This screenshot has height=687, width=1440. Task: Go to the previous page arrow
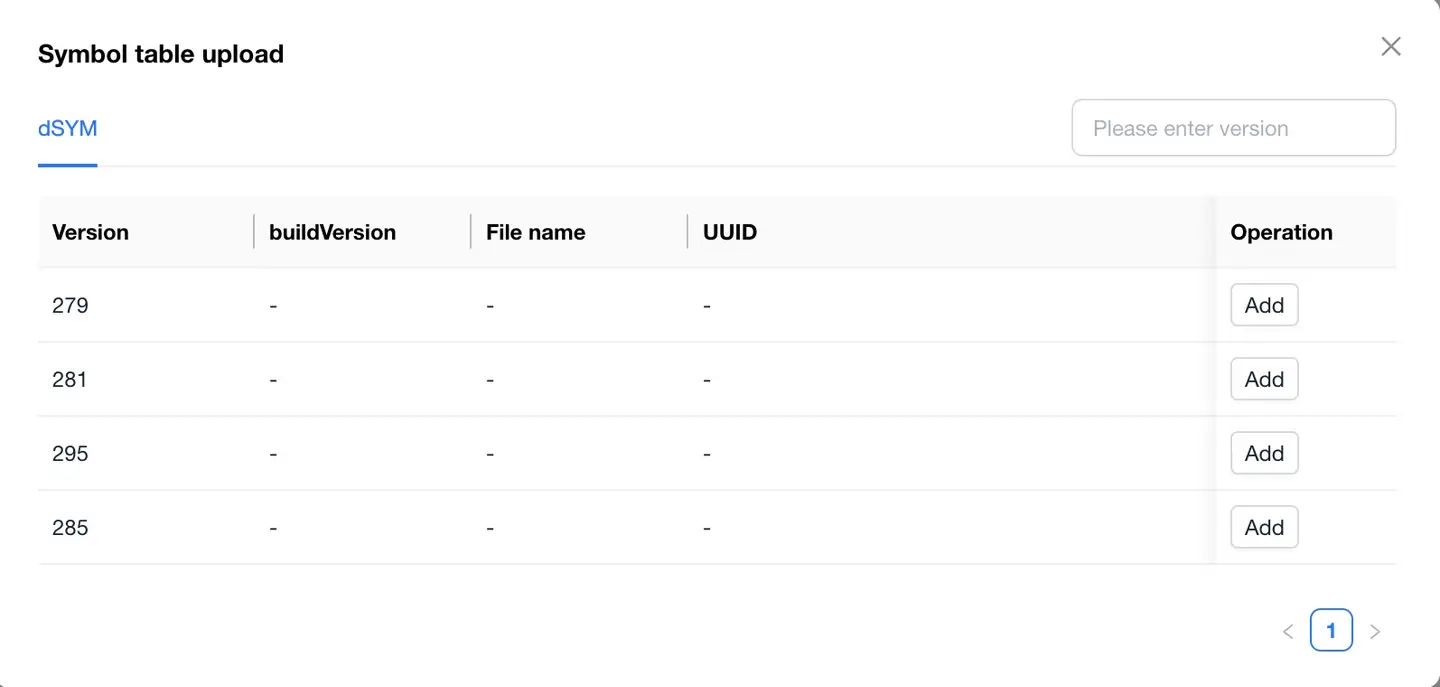point(1288,631)
